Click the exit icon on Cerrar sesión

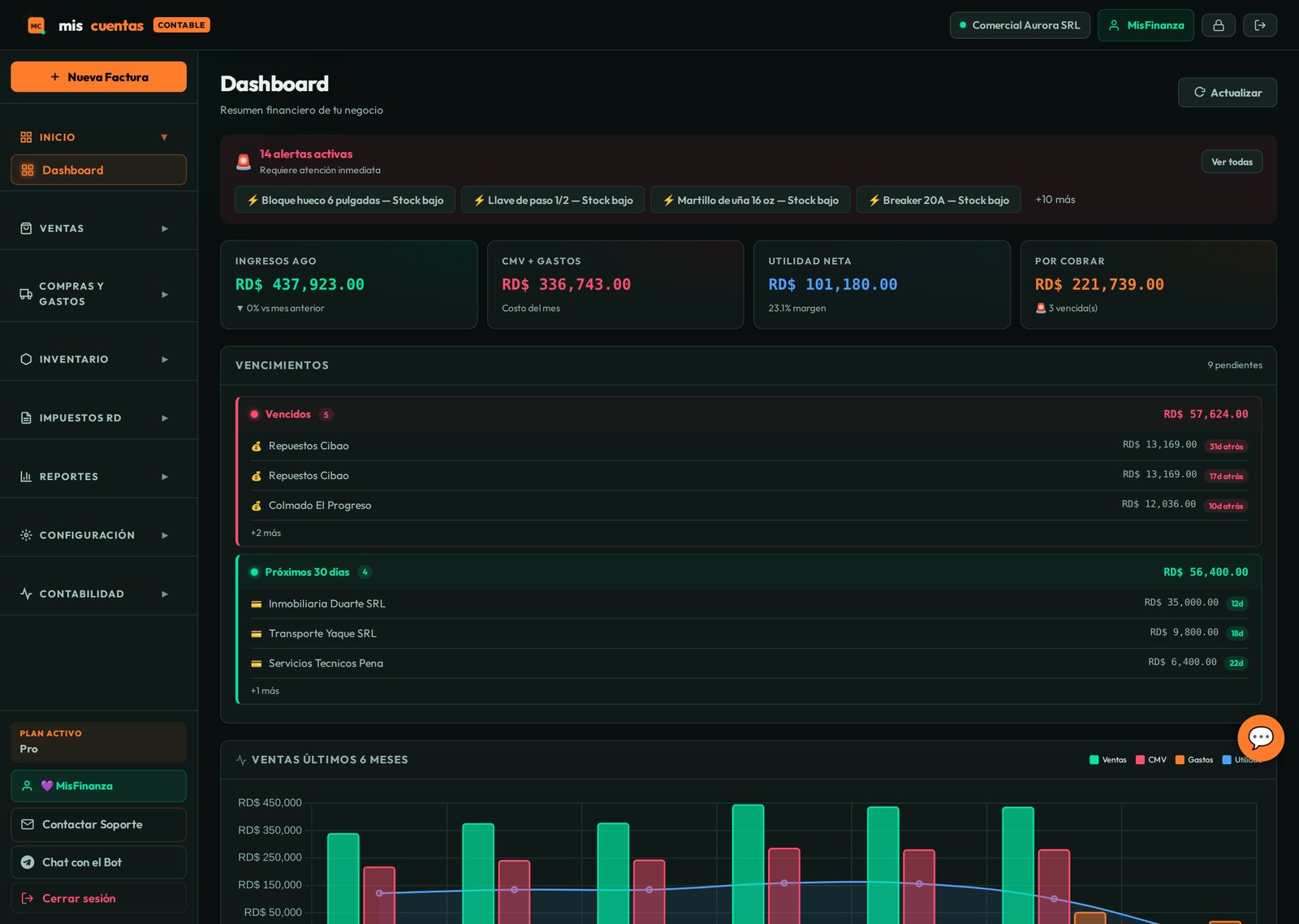point(28,898)
